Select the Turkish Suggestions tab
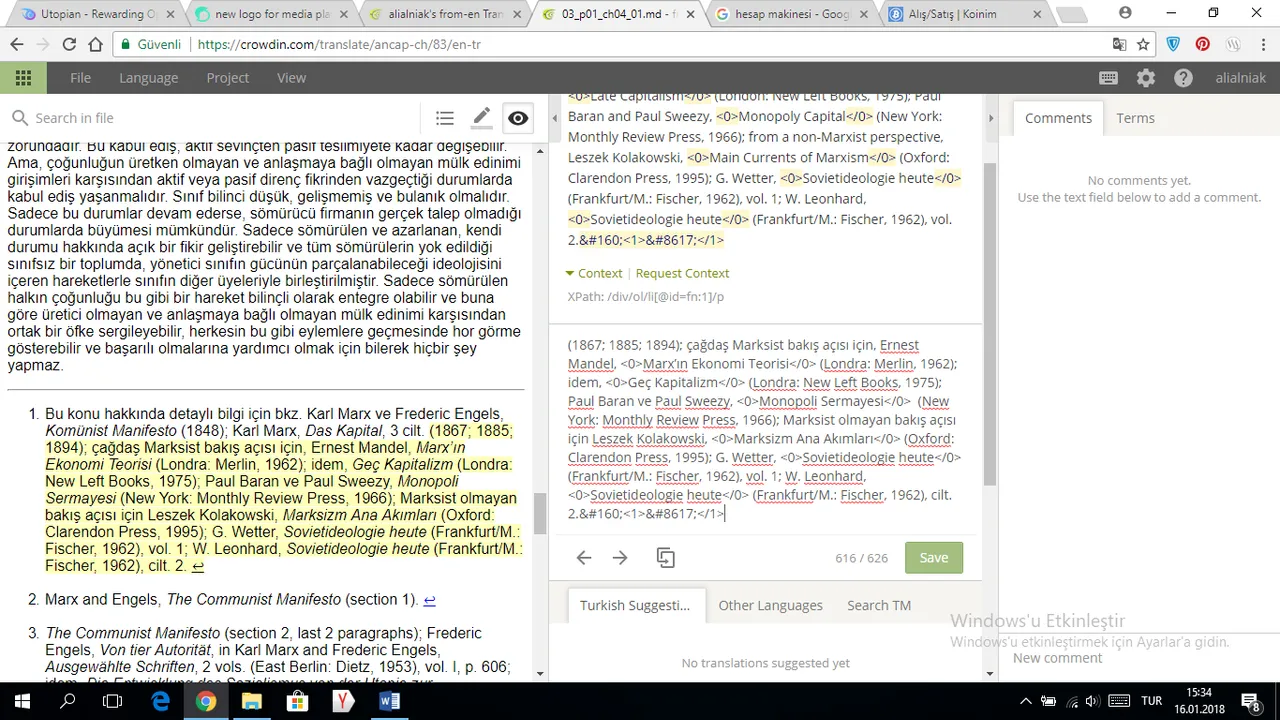 (634, 605)
